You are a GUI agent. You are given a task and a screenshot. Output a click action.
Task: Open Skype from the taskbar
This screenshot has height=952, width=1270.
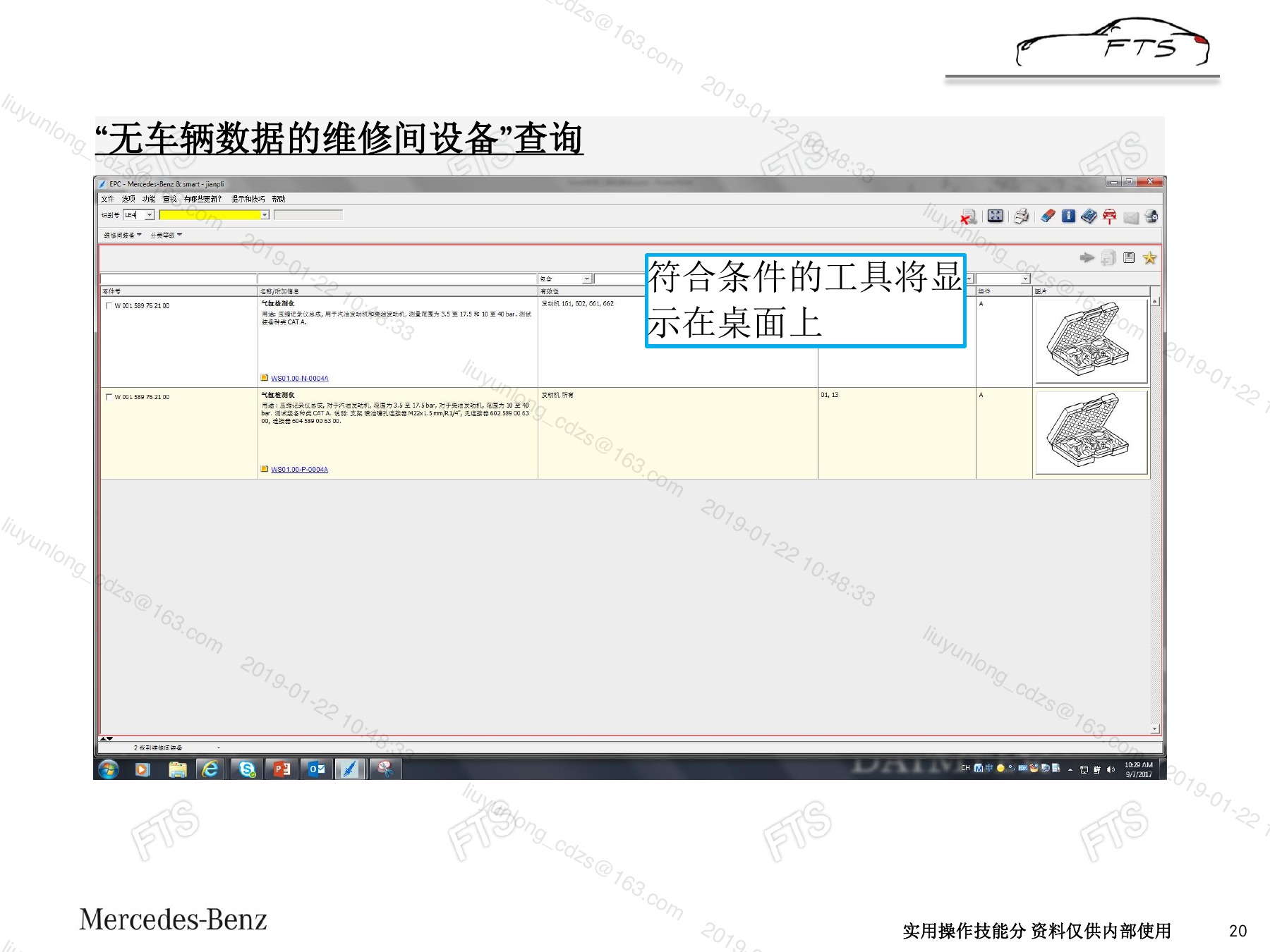click(x=247, y=769)
